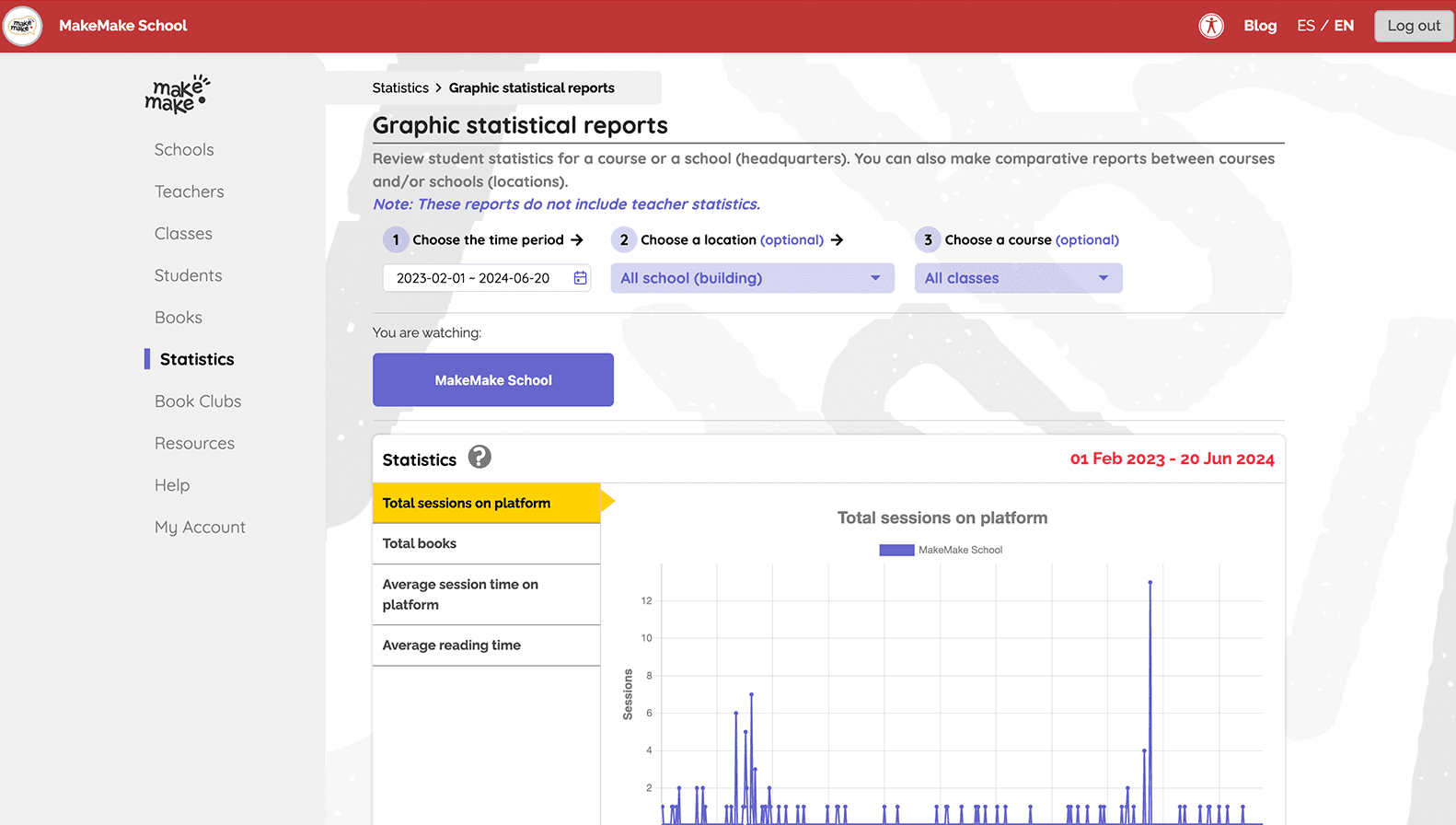This screenshot has width=1456, height=825.
Task: Click the tallest spike data point in chart
Action: click(x=1150, y=583)
